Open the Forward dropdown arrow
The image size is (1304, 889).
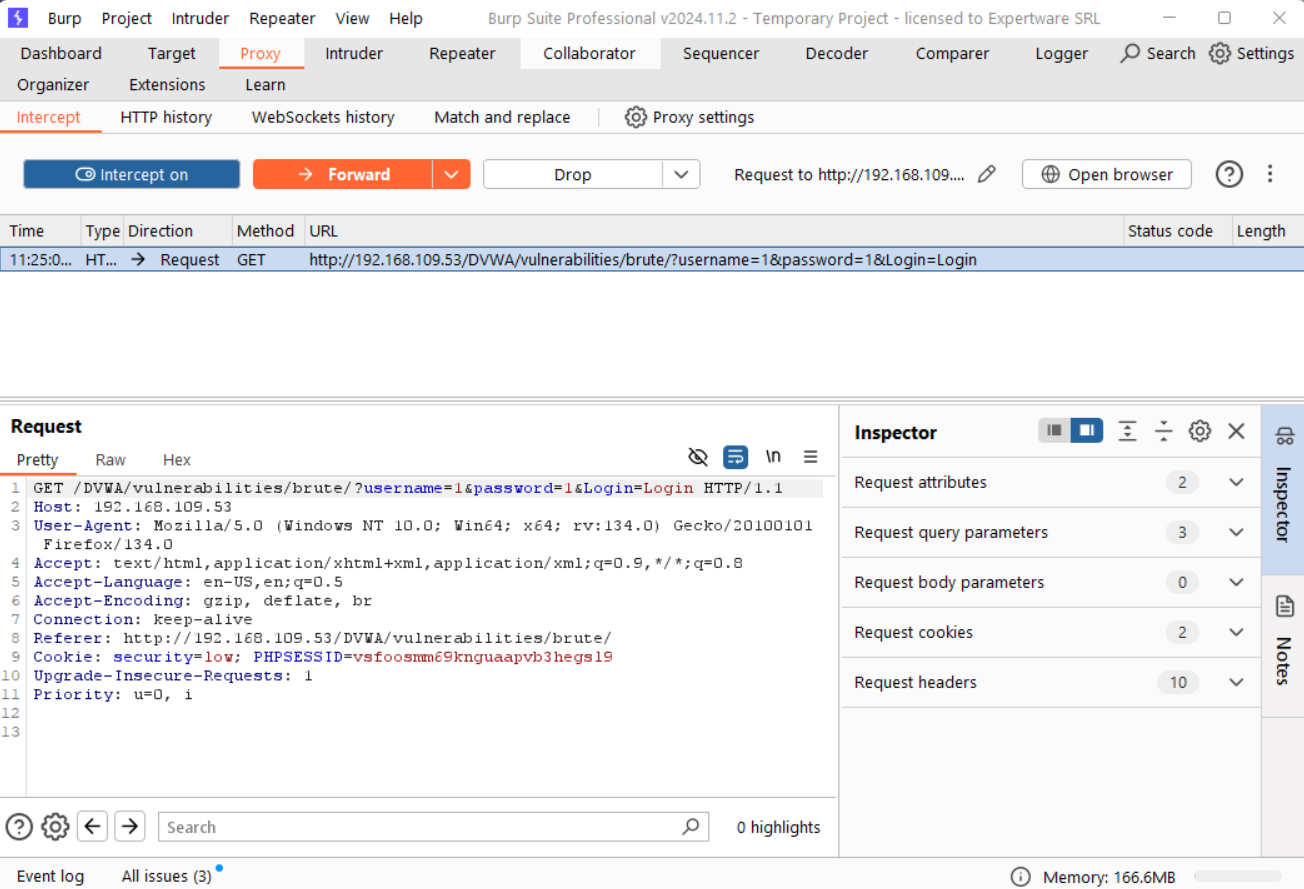pyautogui.click(x=451, y=174)
